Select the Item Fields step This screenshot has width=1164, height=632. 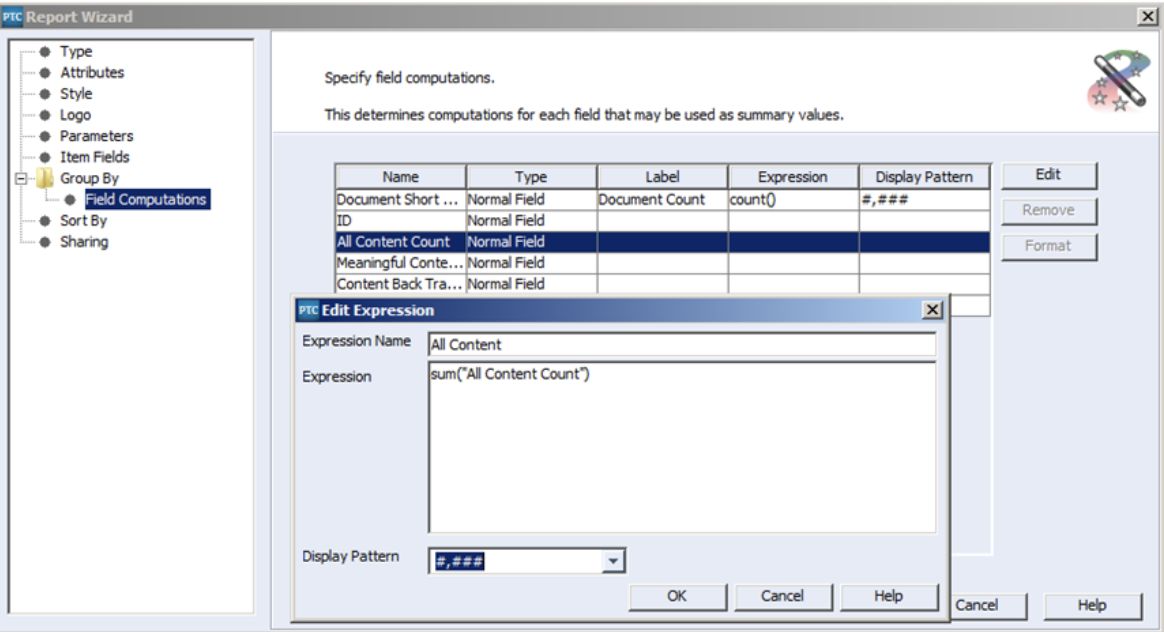coord(94,157)
